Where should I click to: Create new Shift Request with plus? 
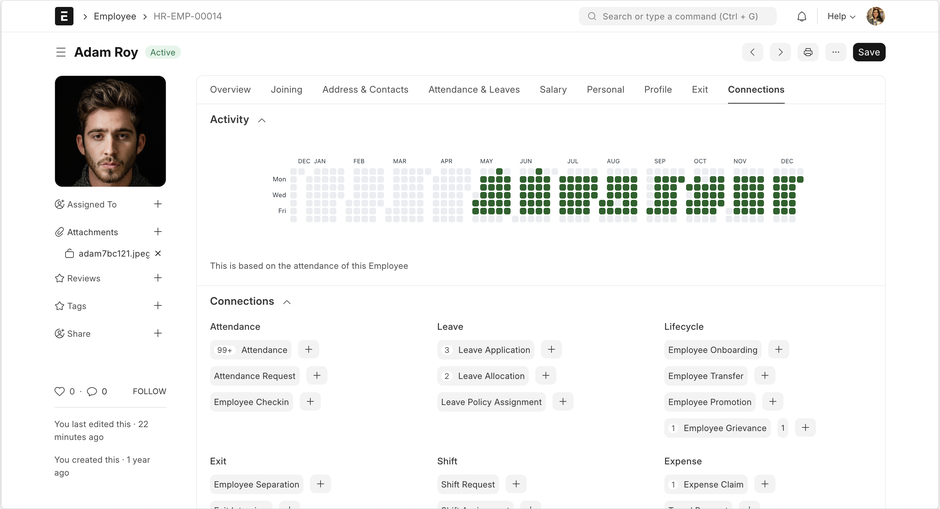[x=516, y=484]
